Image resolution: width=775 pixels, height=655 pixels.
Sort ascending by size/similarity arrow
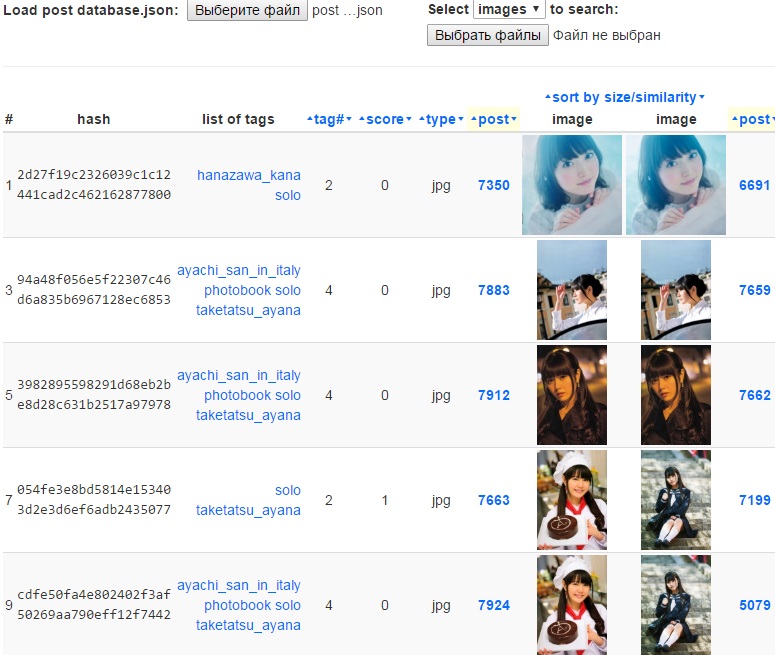tap(548, 97)
